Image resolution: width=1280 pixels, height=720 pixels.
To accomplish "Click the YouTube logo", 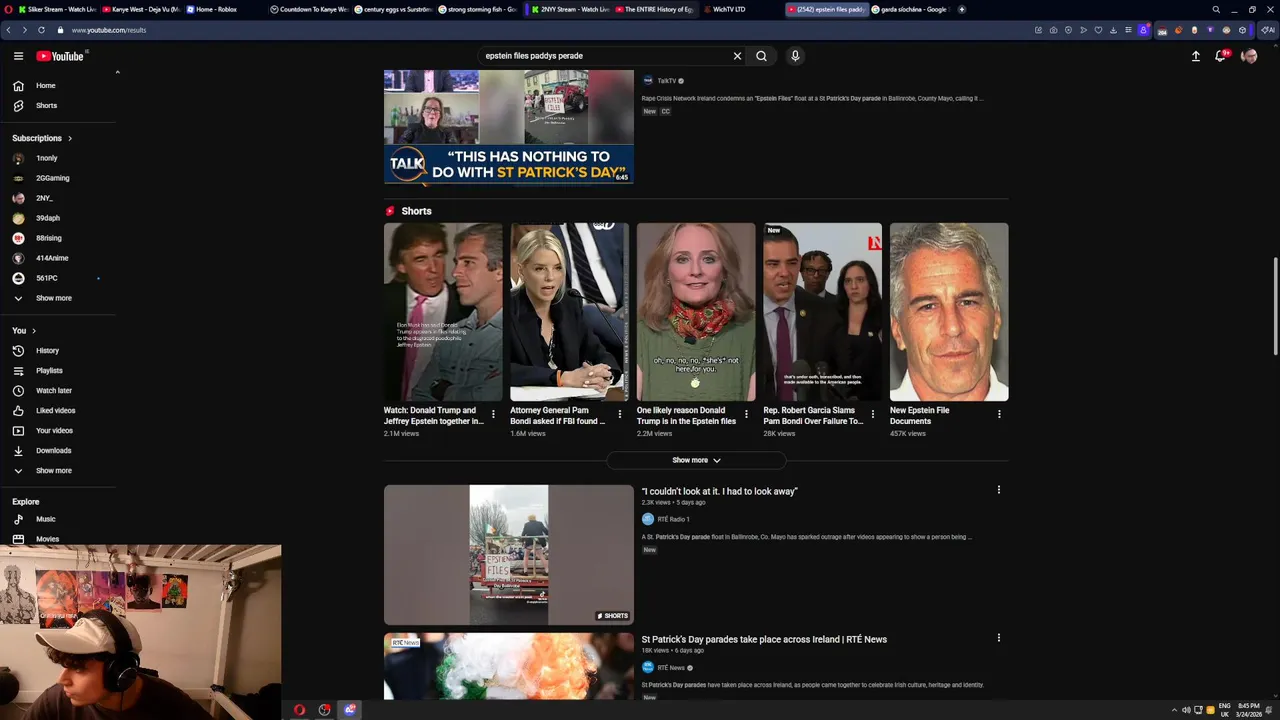I will tap(60, 56).
